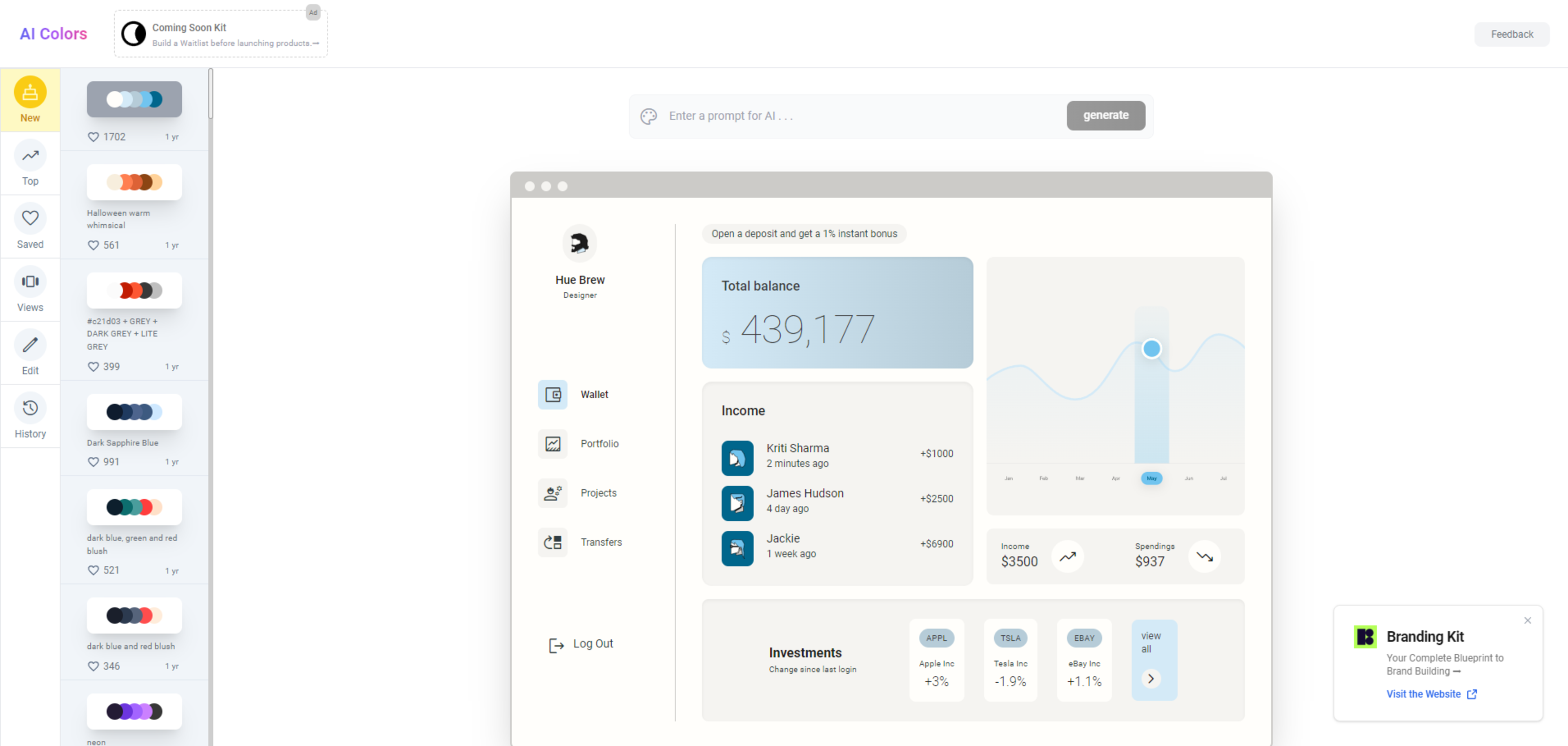Click the Total balance card
The width and height of the screenshot is (1568, 746).
click(837, 313)
